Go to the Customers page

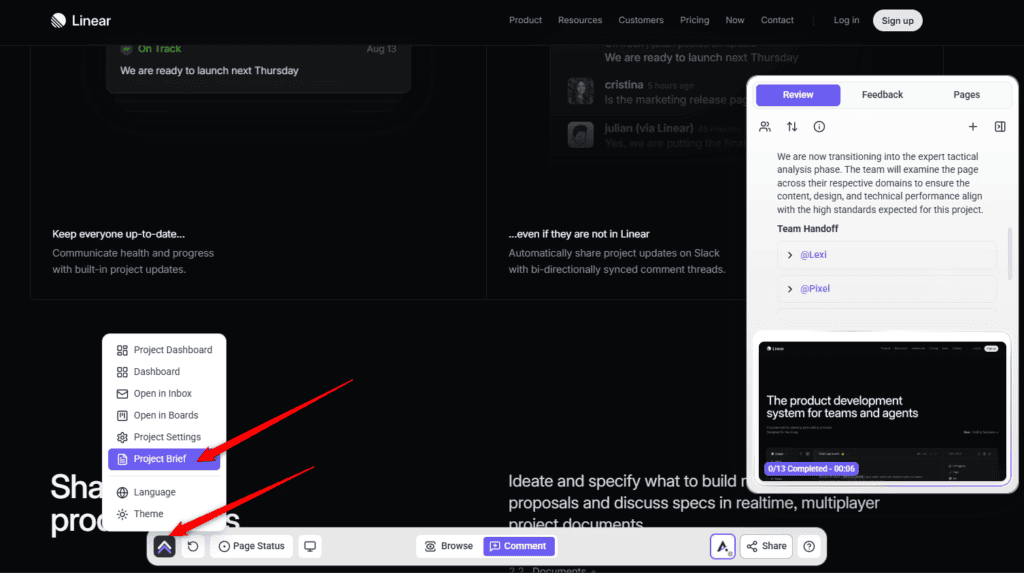tap(641, 20)
